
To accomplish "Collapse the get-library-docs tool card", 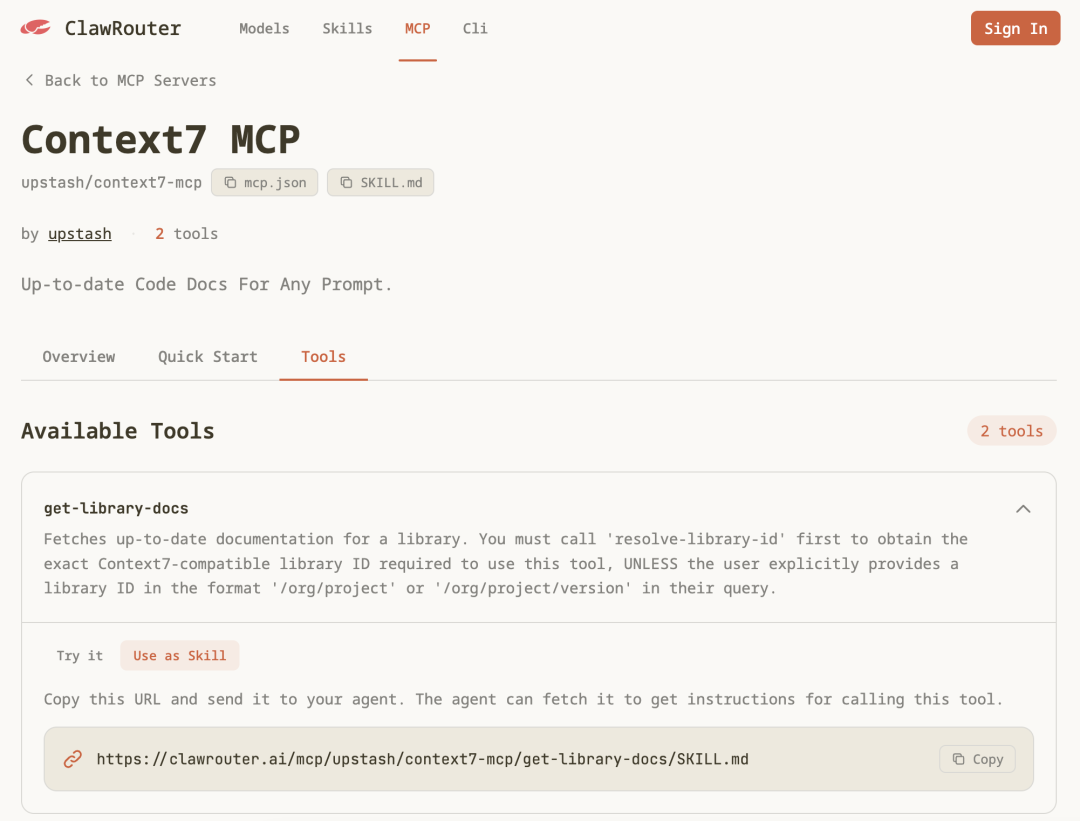I will point(1023,509).
